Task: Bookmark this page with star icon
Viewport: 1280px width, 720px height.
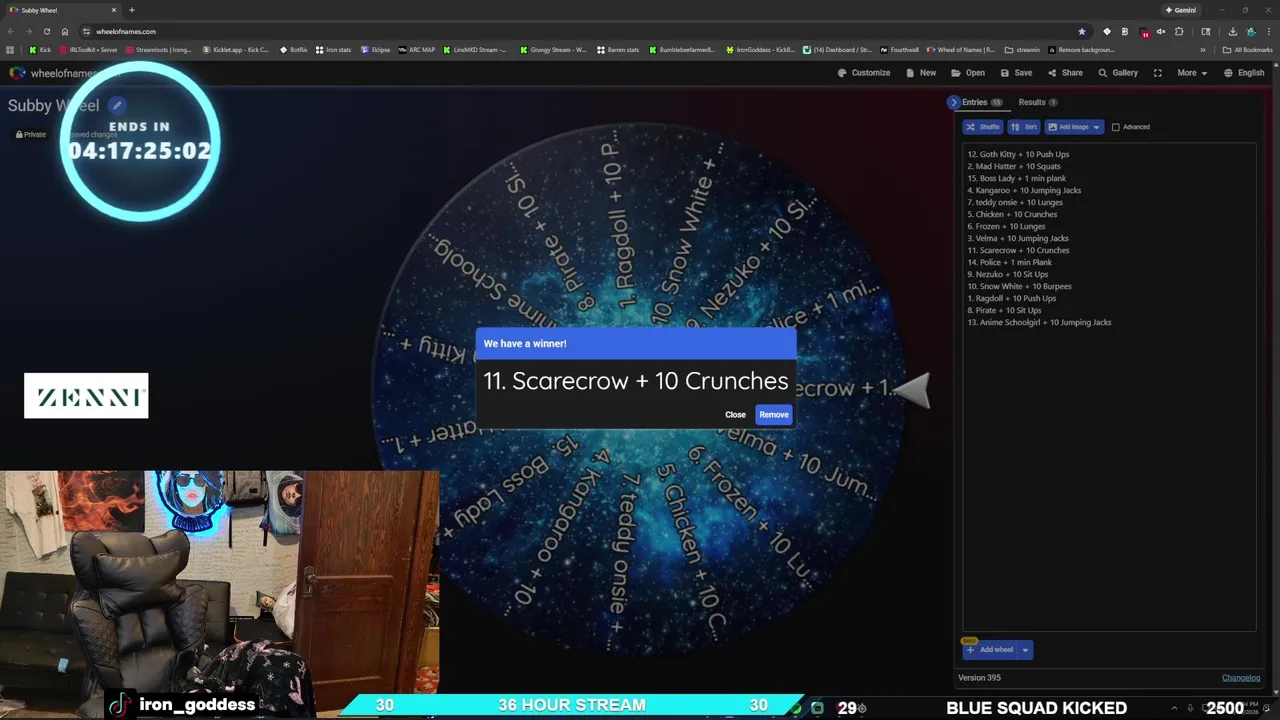Action: (x=1081, y=31)
